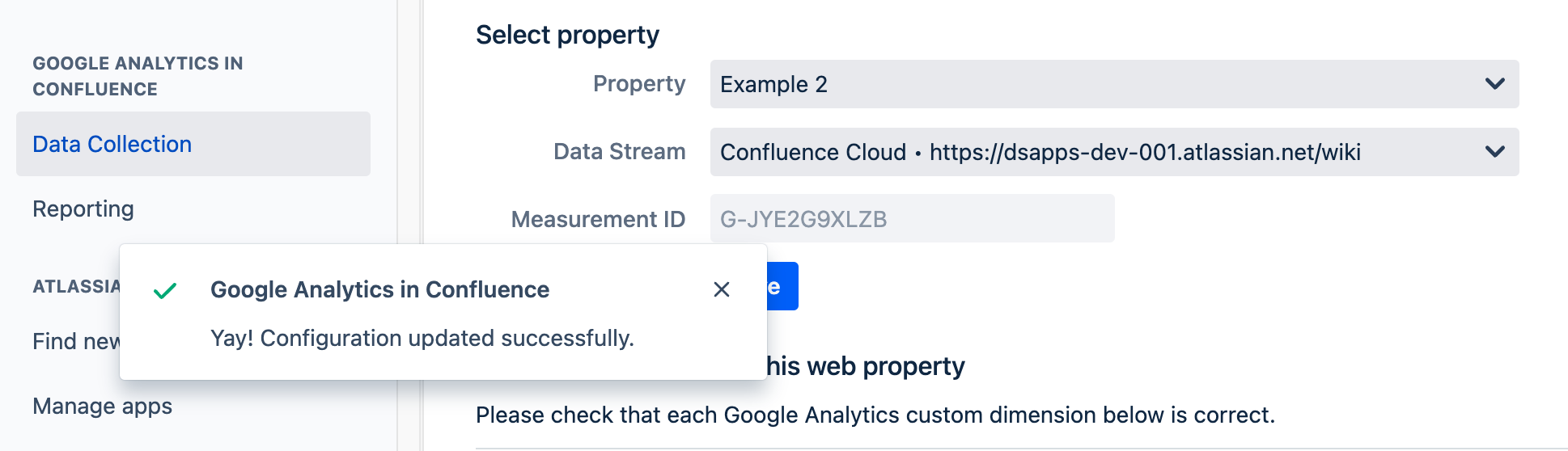This screenshot has height=451, width=1568.
Task: Click the Data Stream dropdown chevron arrow
Action: tap(1494, 152)
